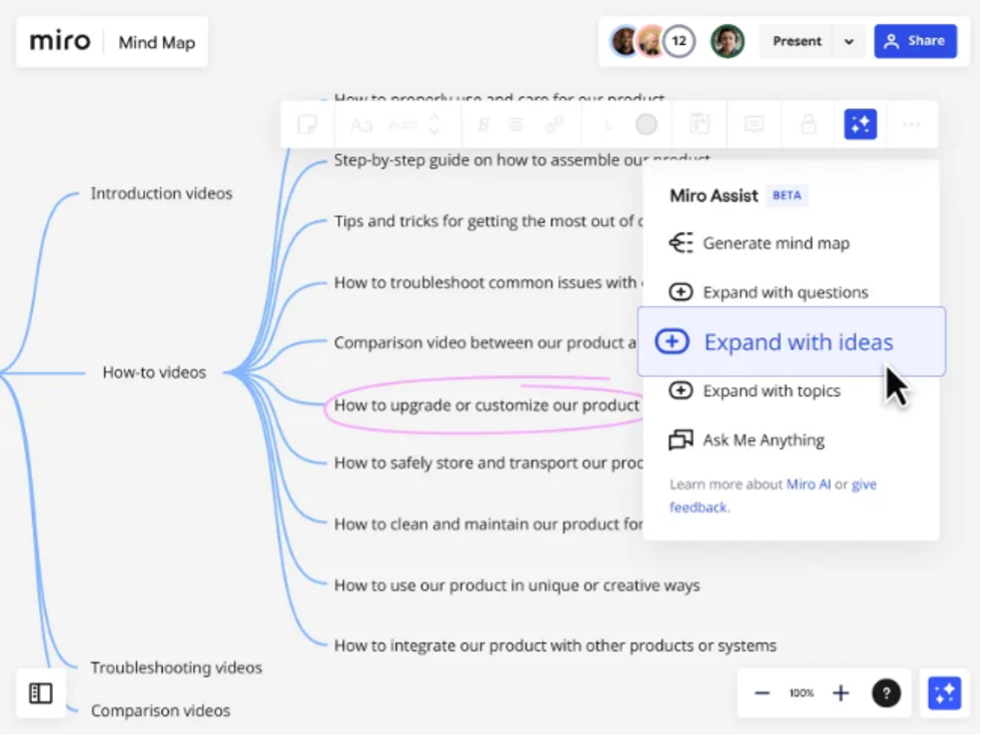The width and height of the screenshot is (983, 739).
Task: Open the frames side panel icon
Action: pos(41,693)
